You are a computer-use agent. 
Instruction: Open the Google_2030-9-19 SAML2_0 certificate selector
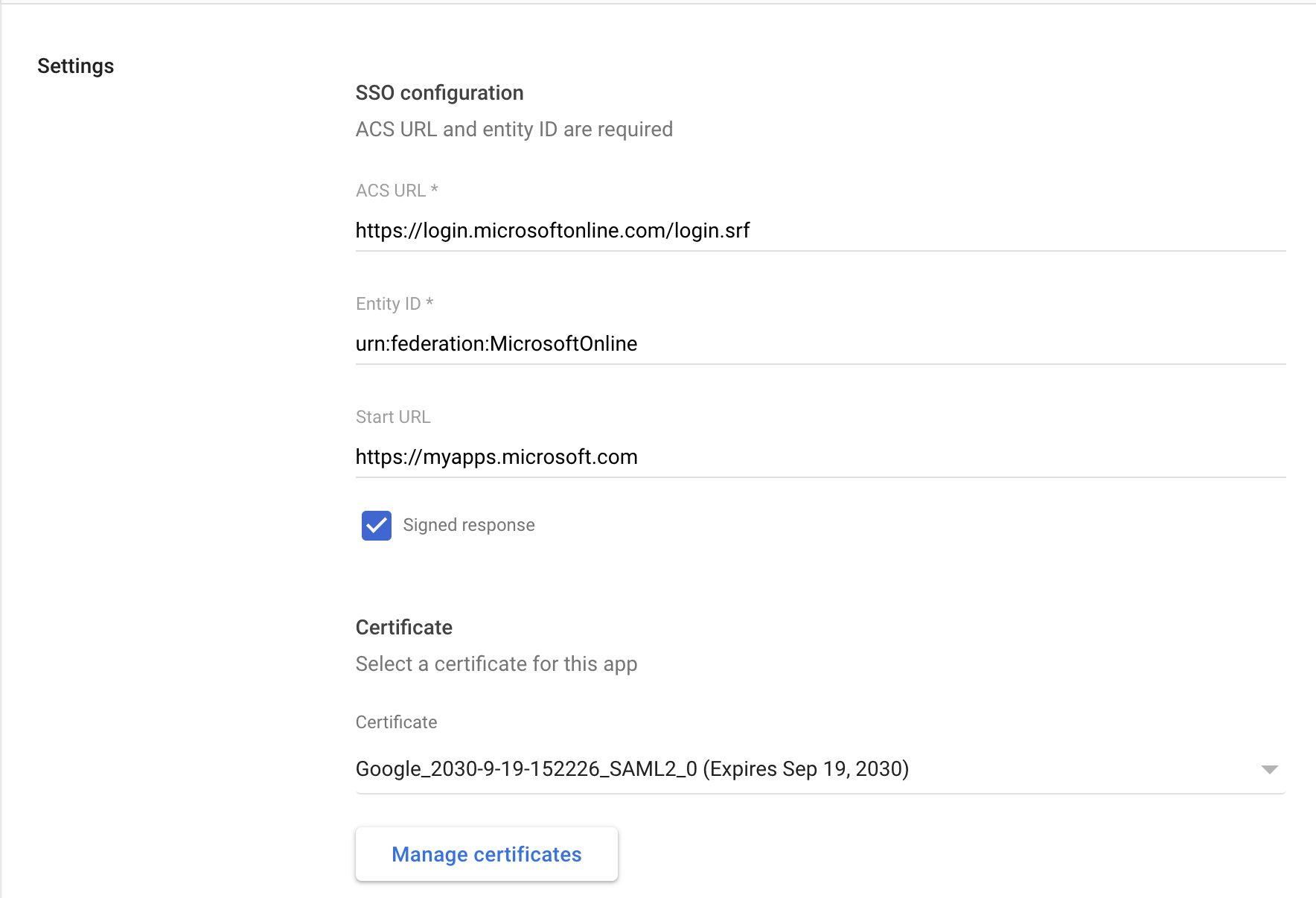pos(820,769)
